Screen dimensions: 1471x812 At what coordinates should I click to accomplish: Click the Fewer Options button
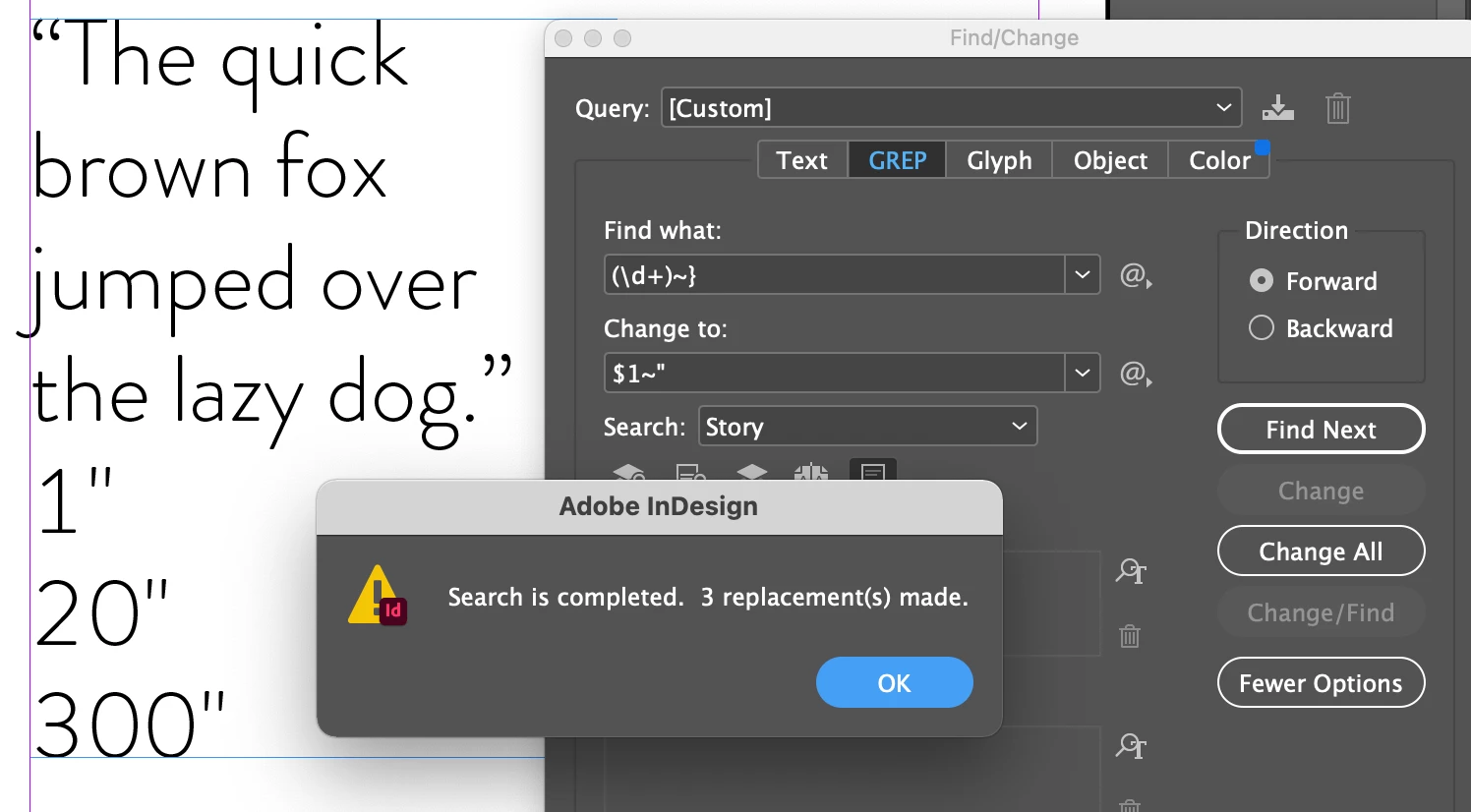(1321, 683)
